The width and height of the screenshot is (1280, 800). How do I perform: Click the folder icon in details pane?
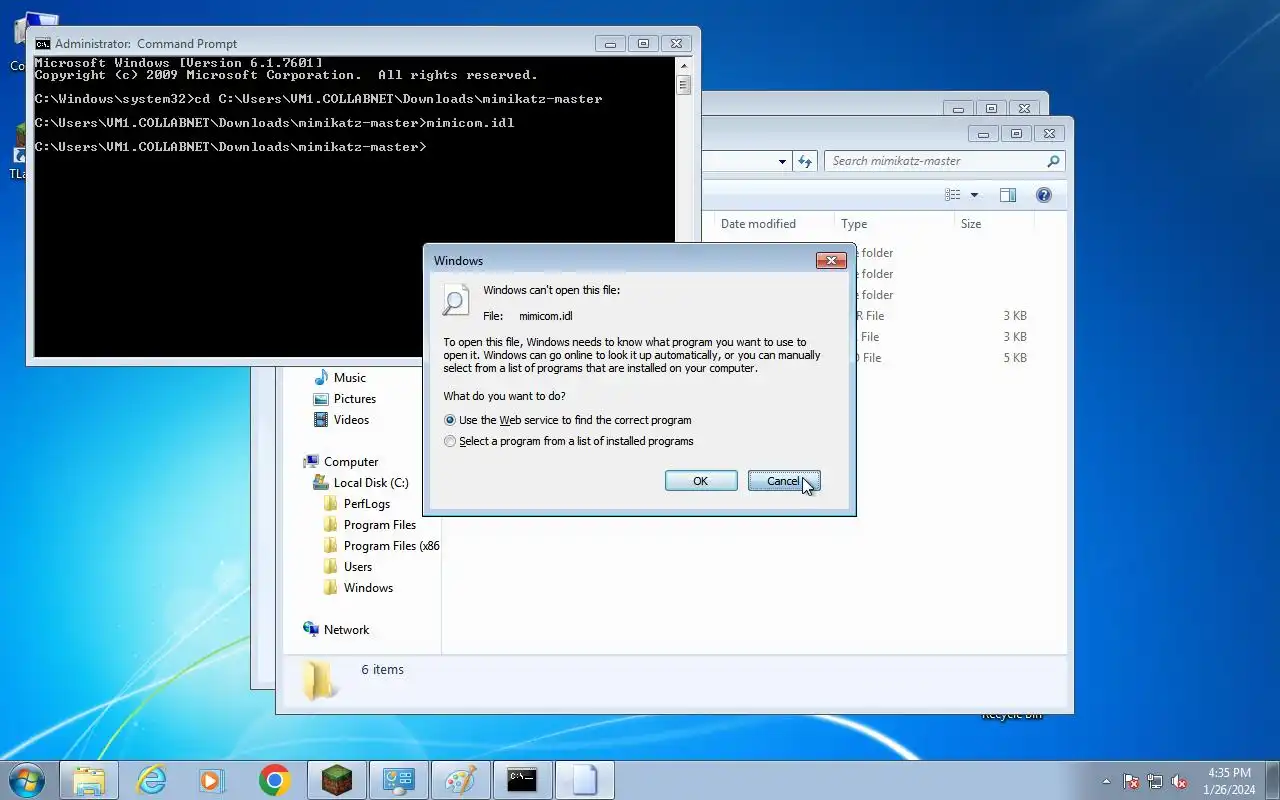pyautogui.click(x=318, y=679)
